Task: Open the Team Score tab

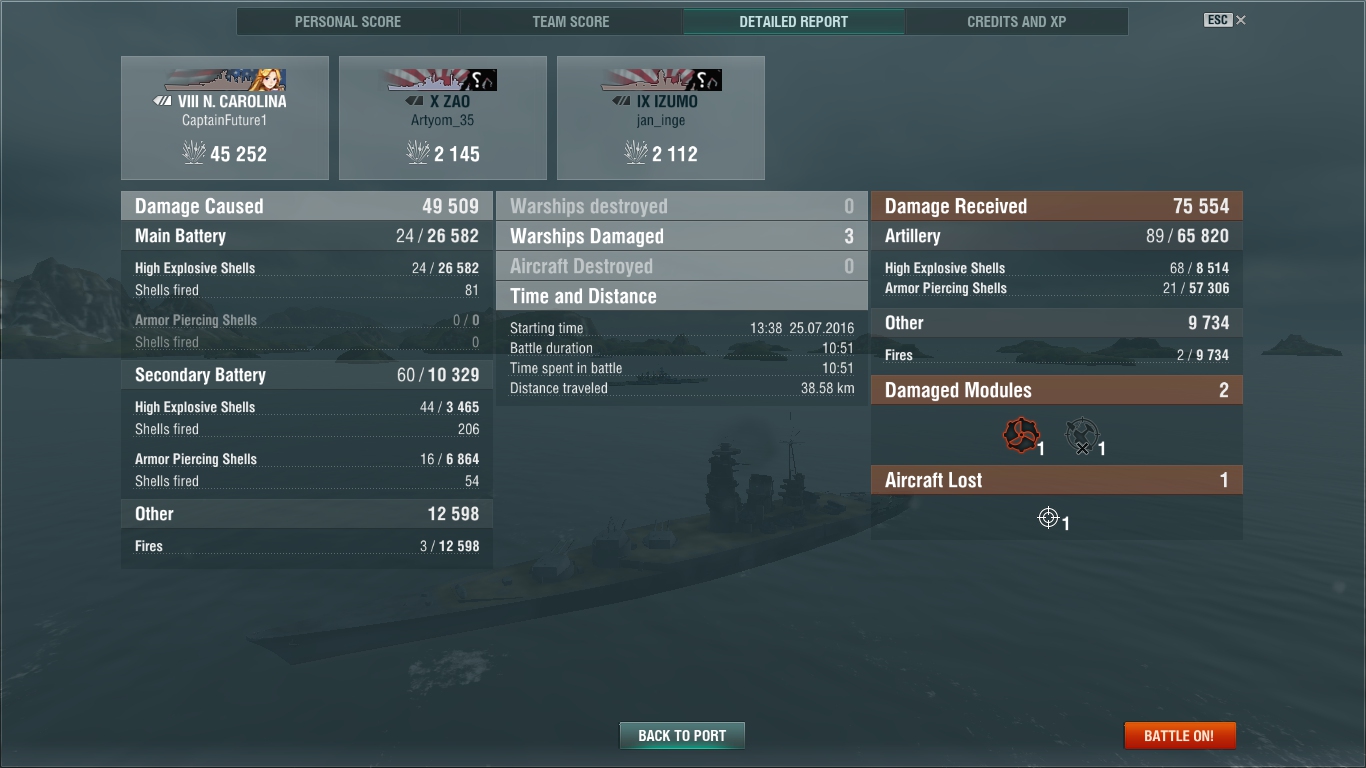Action: pyautogui.click(x=571, y=21)
